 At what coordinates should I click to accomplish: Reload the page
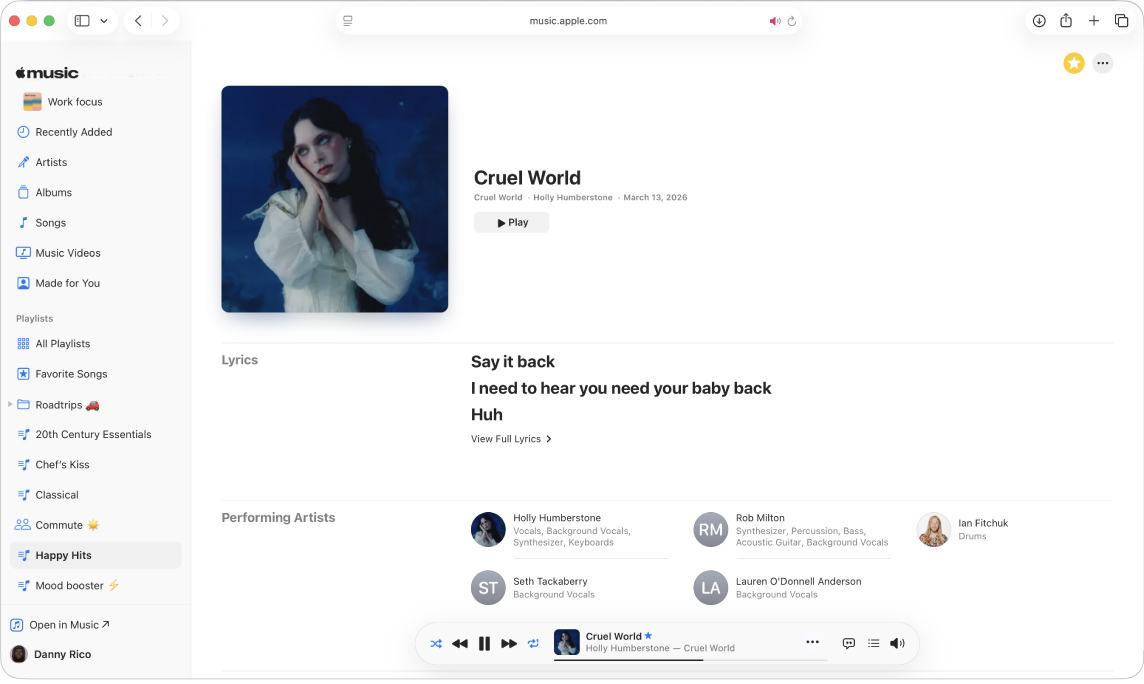tap(792, 21)
